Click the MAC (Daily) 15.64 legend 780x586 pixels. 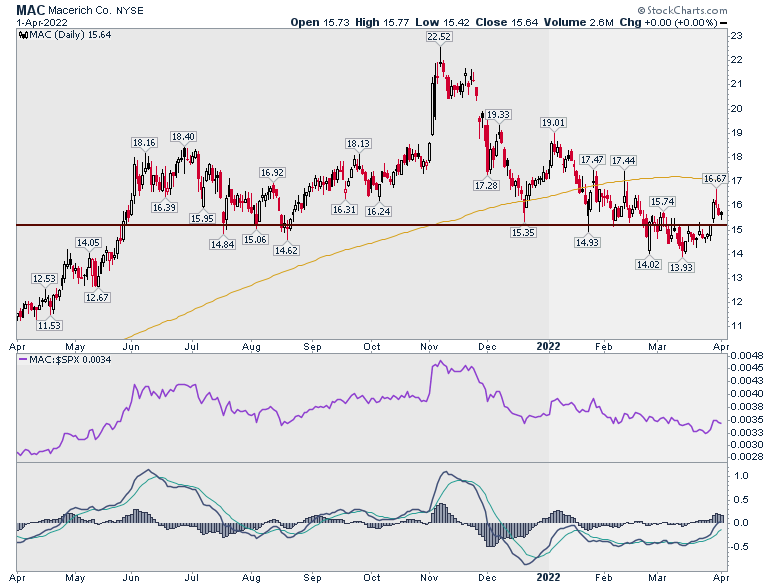[70, 35]
